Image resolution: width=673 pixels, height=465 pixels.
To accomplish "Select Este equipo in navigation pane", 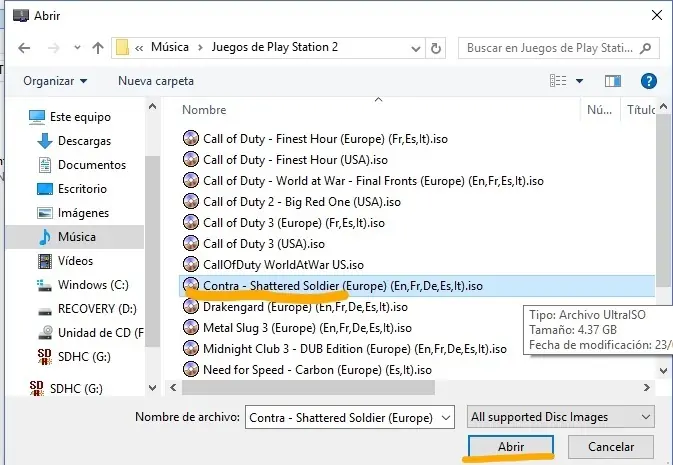I will click(70, 117).
